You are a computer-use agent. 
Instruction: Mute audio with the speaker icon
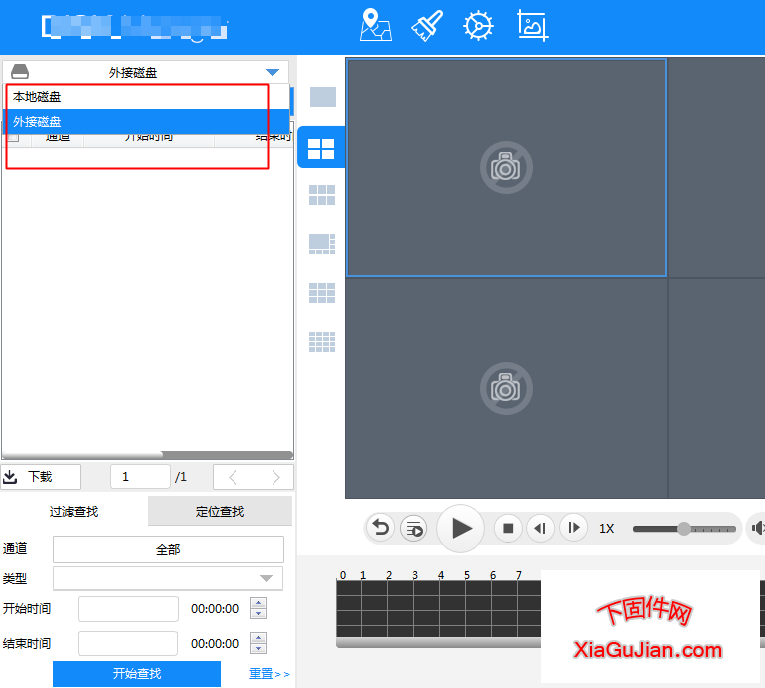[757, 528]
